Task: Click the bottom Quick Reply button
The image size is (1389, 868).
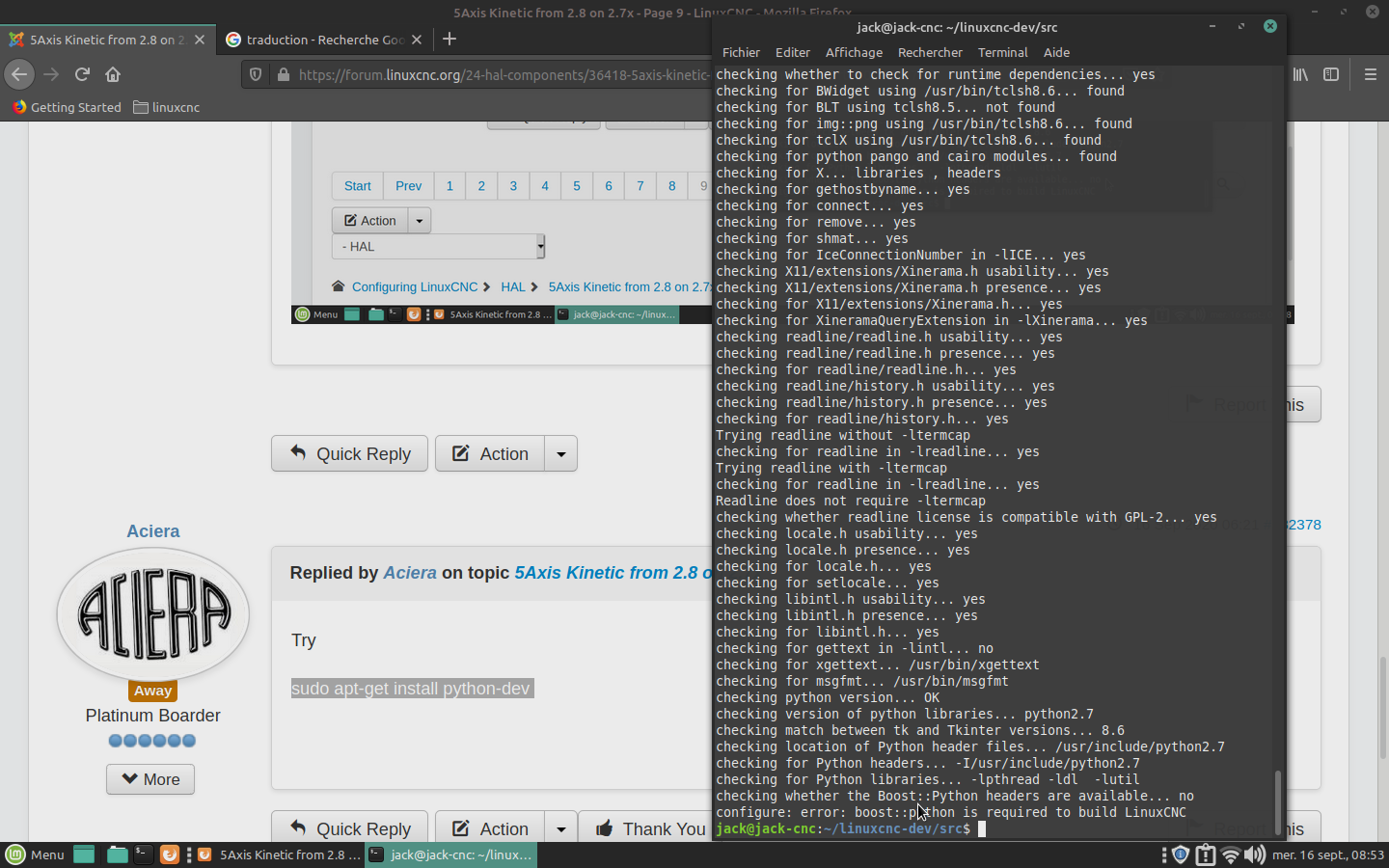Action: pyautogui.click(x=349, y=828)
